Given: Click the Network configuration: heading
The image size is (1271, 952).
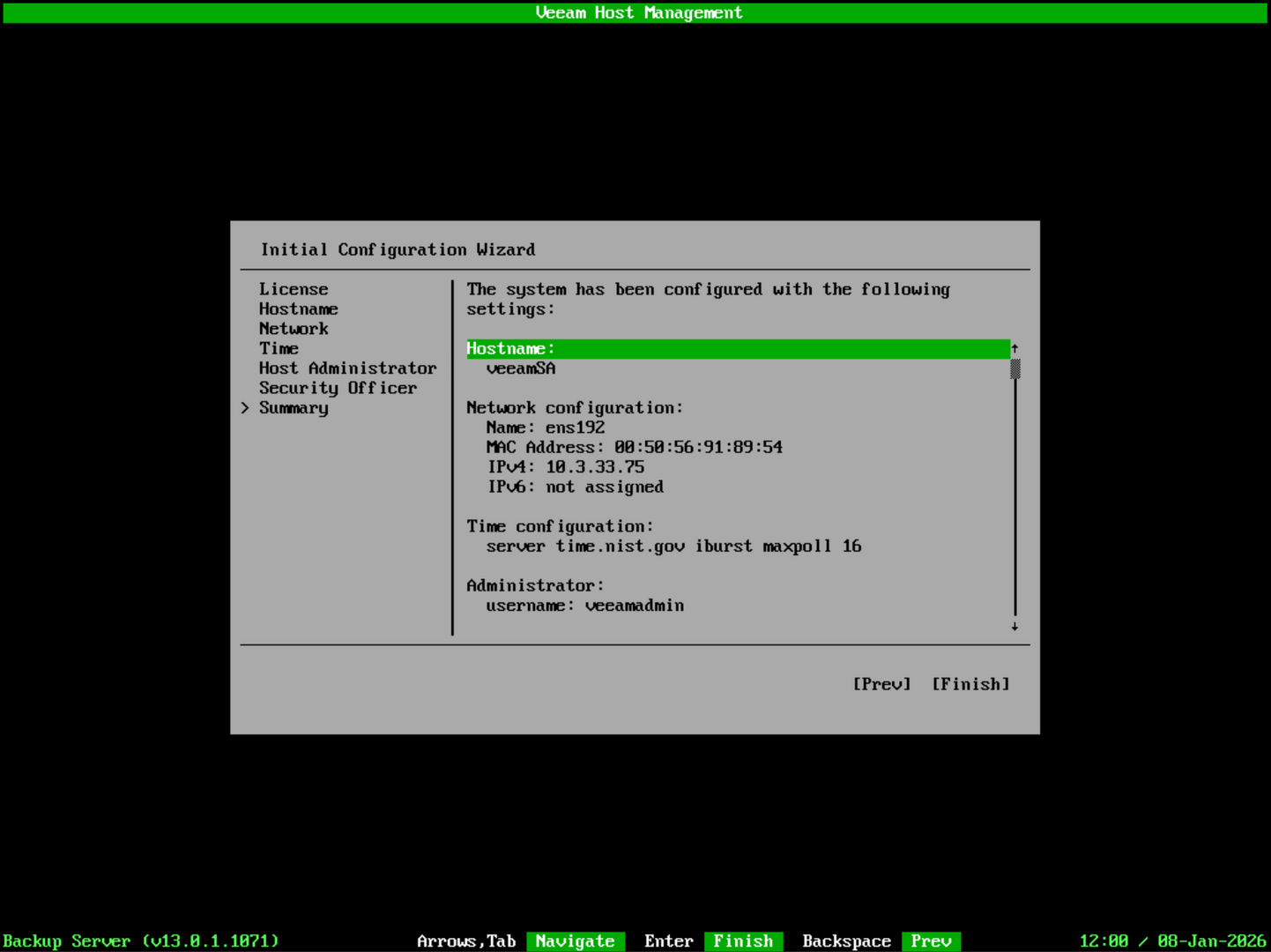Looking at the screenshot, I should point(575,408).
